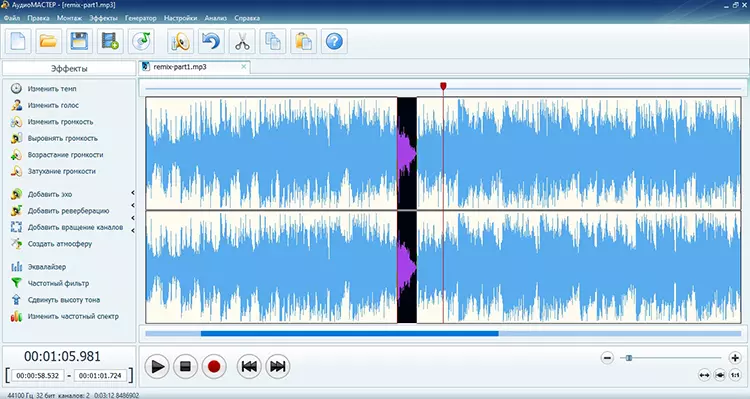Paste with the clipboard toolbar icon

click(x=304, y=42)
